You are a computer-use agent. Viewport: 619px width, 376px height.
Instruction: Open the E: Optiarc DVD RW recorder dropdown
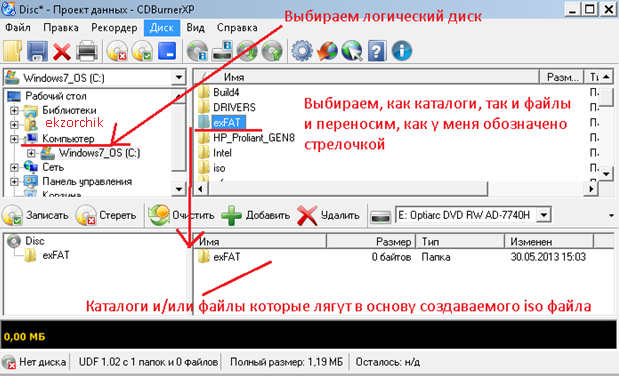(544, 215)
